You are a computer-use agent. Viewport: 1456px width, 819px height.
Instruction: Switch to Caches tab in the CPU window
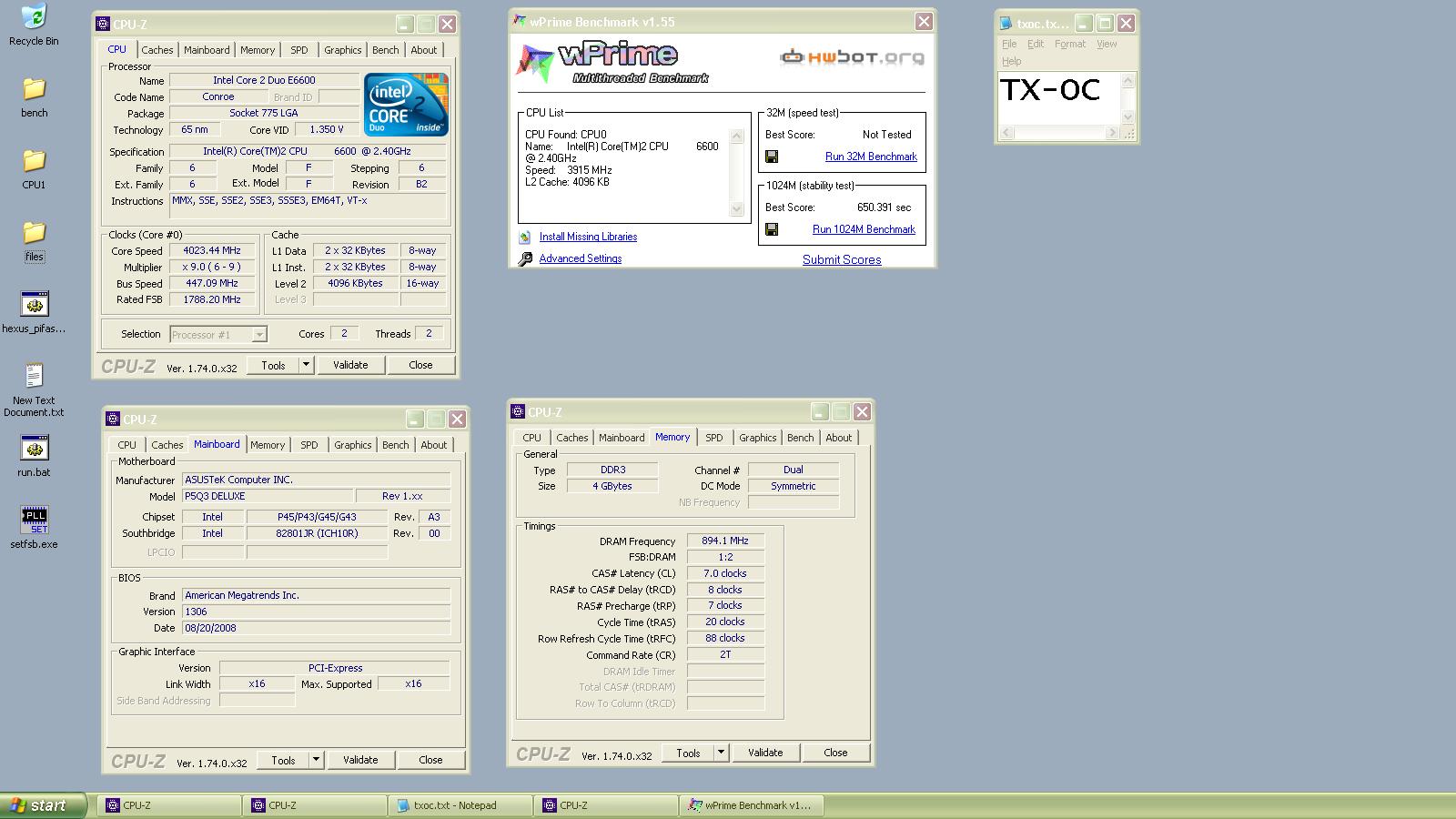point(157,50)
